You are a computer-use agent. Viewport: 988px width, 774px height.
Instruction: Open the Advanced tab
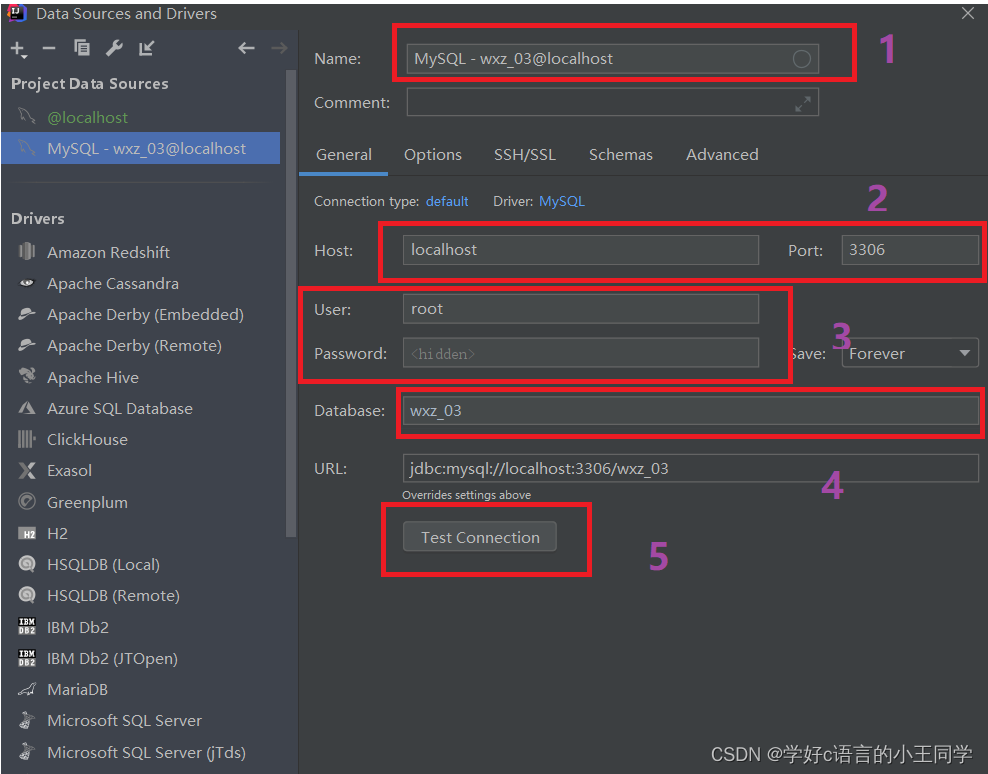(722, 155)
